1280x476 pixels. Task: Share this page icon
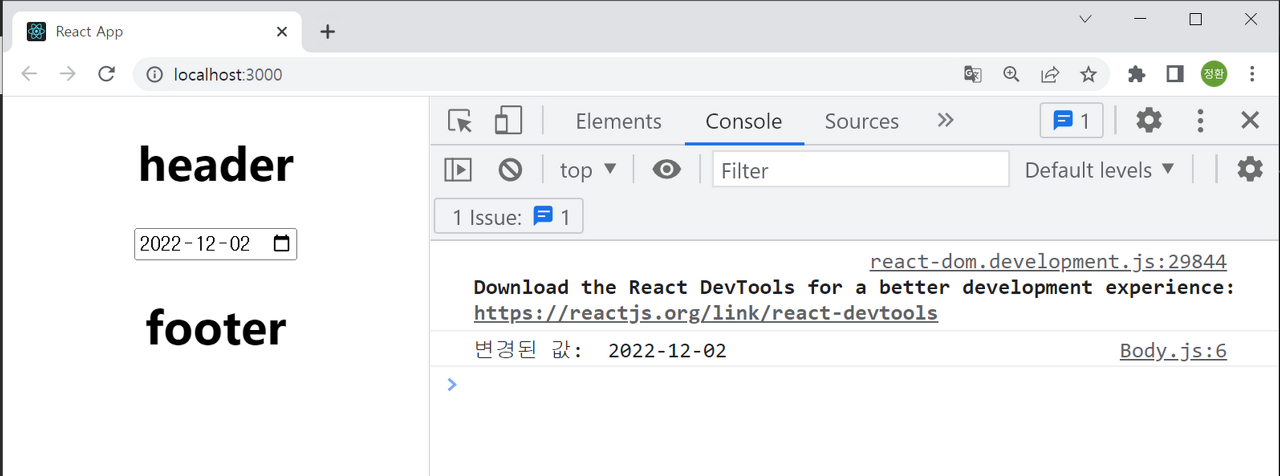point(1050,74)
